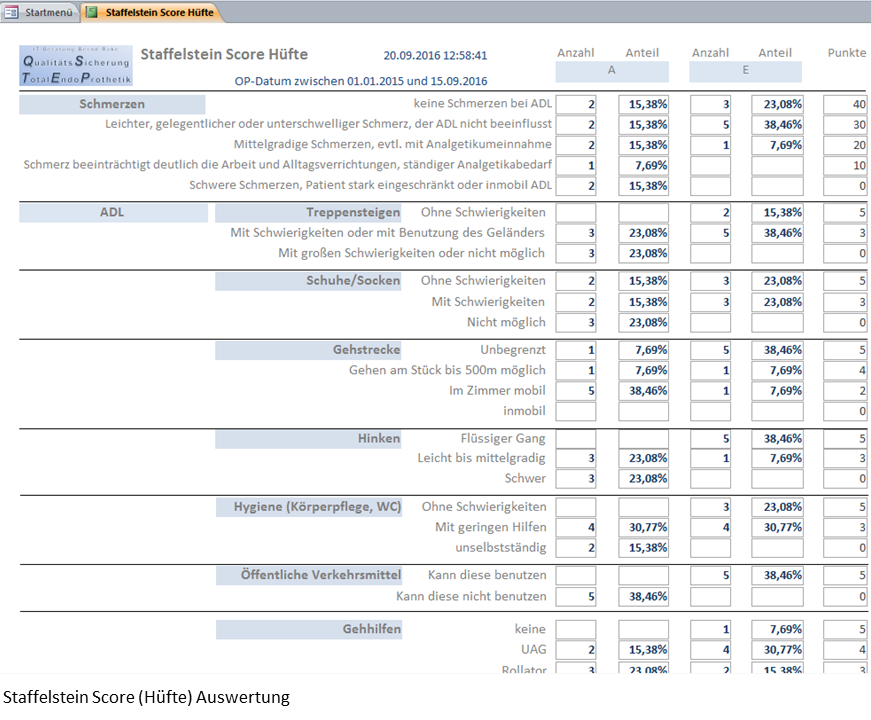Switch to the Startmenü tab
Screen dimensions: 871x720
coord(47,12)
